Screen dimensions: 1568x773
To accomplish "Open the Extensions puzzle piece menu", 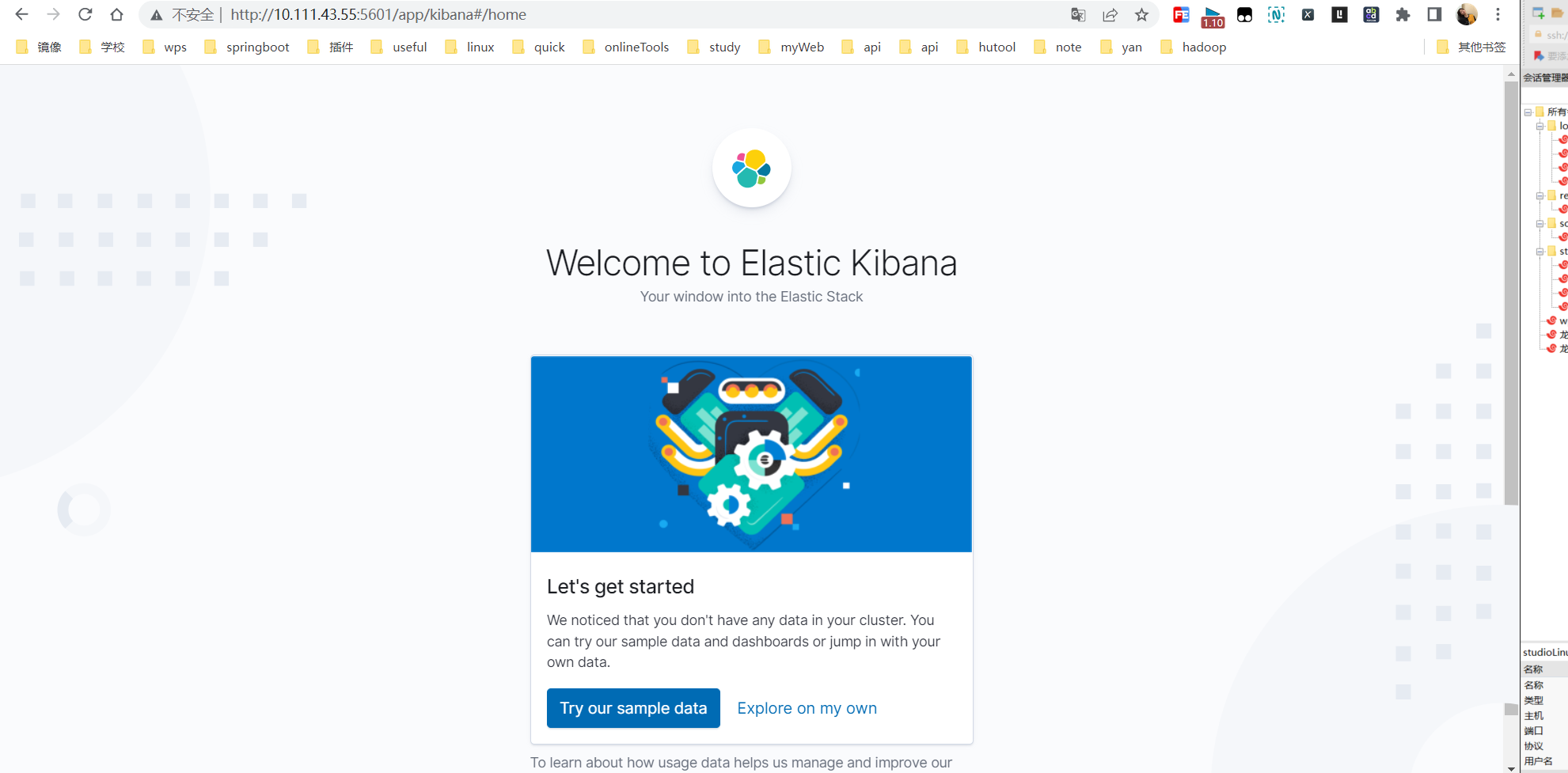I will pyautogui.click(x=1403, y=15).
